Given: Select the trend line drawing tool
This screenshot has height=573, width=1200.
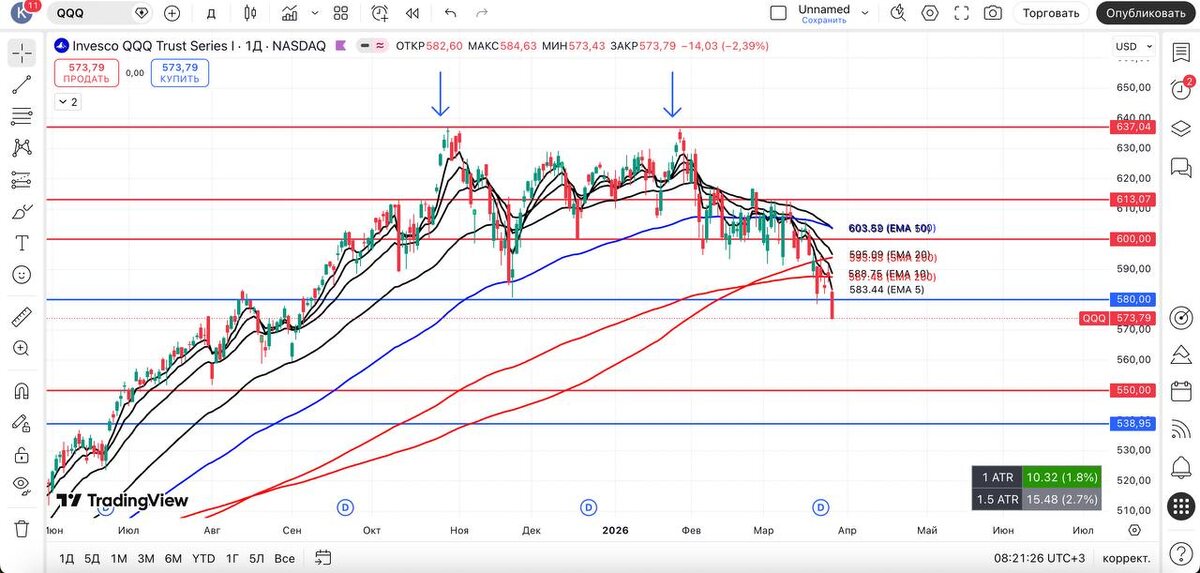Looking at the screenshot, I should coord(22,84).
